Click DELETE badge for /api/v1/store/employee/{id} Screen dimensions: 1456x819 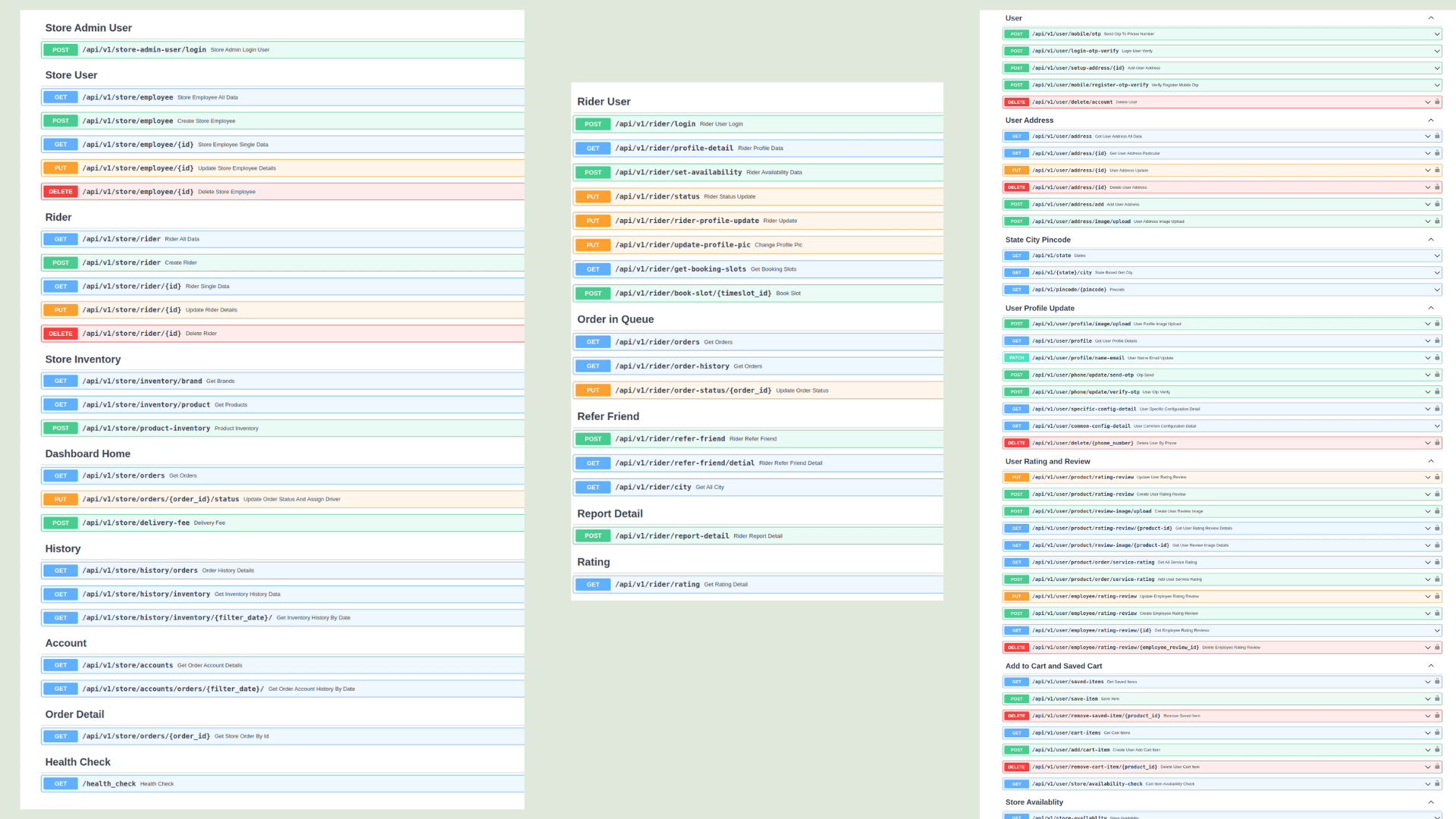61,192
